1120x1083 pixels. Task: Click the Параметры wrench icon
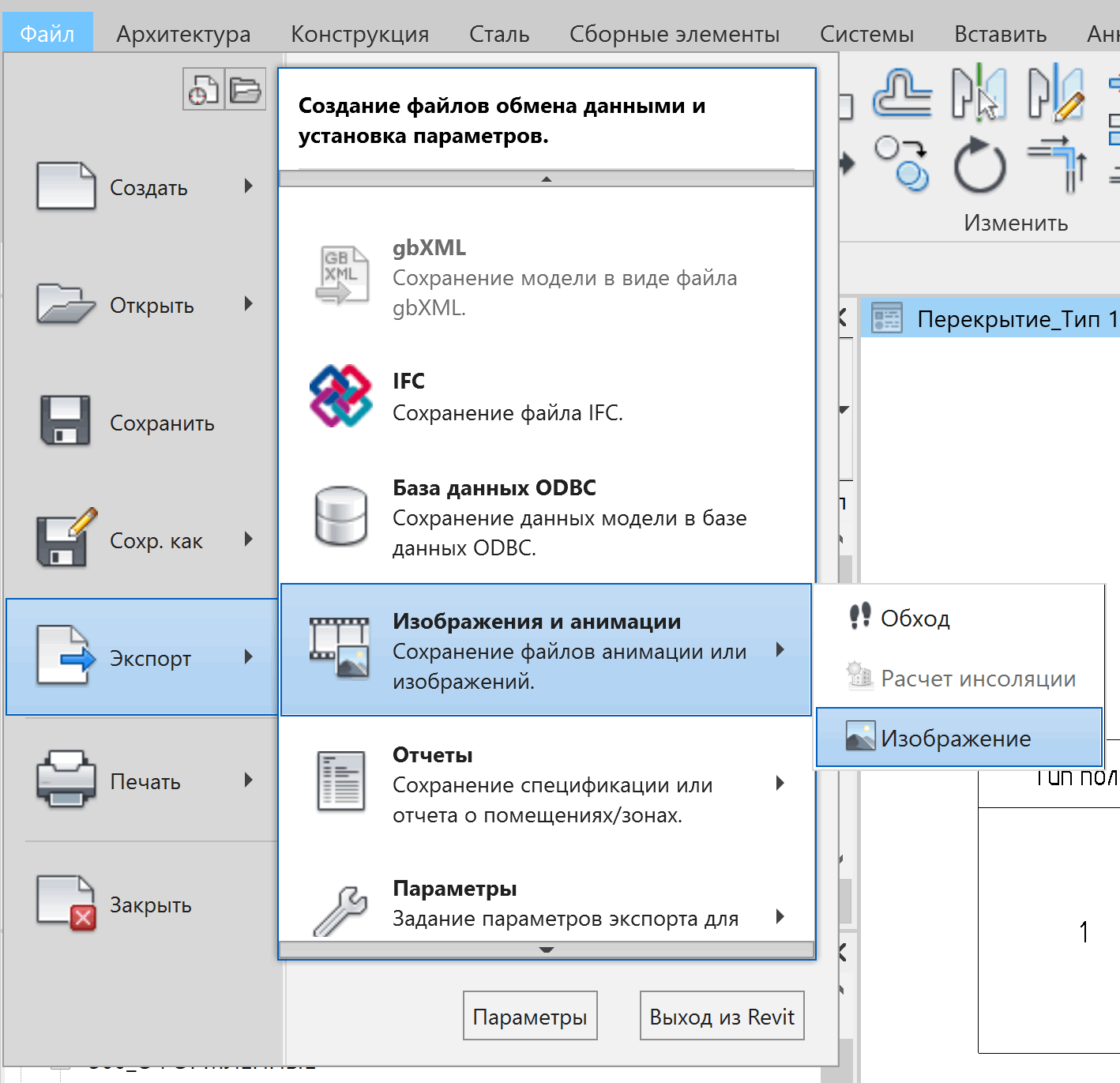coord(340,911)
